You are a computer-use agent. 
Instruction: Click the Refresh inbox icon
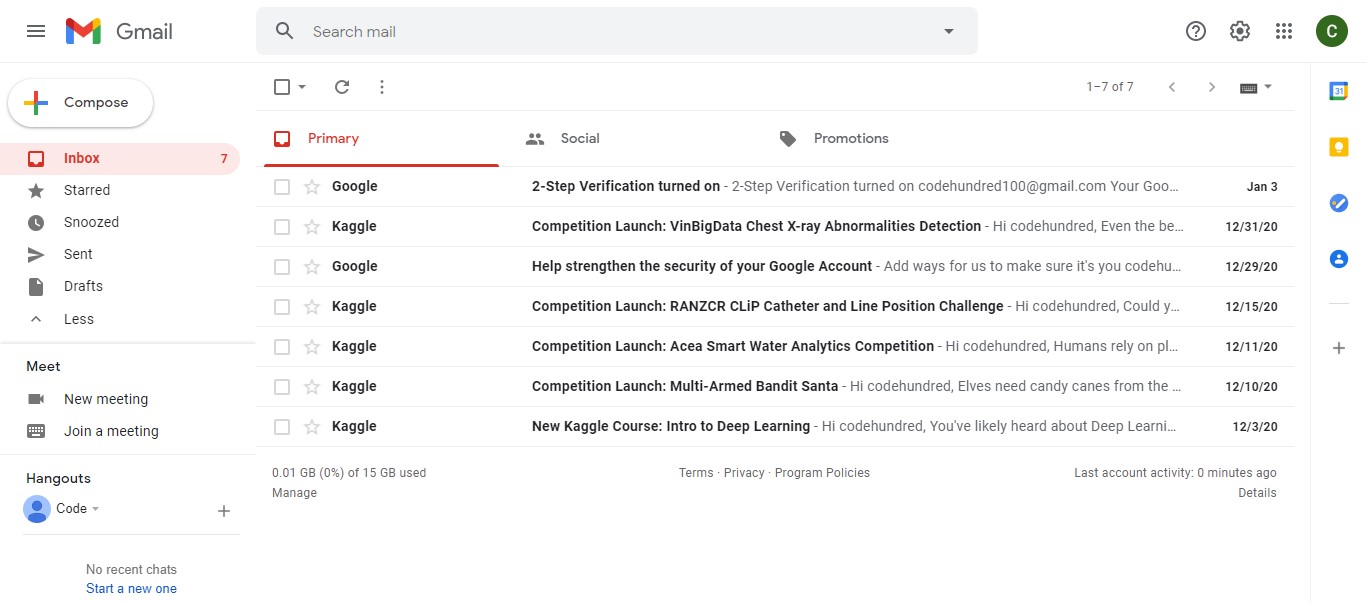point(342,87)
